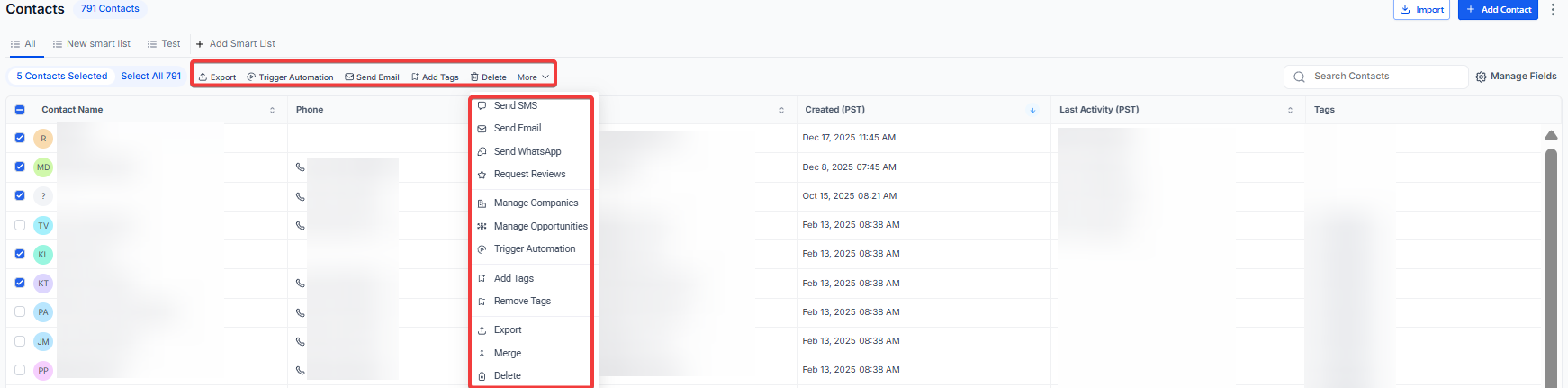Open Manage Fields settings

point(1516,77)
